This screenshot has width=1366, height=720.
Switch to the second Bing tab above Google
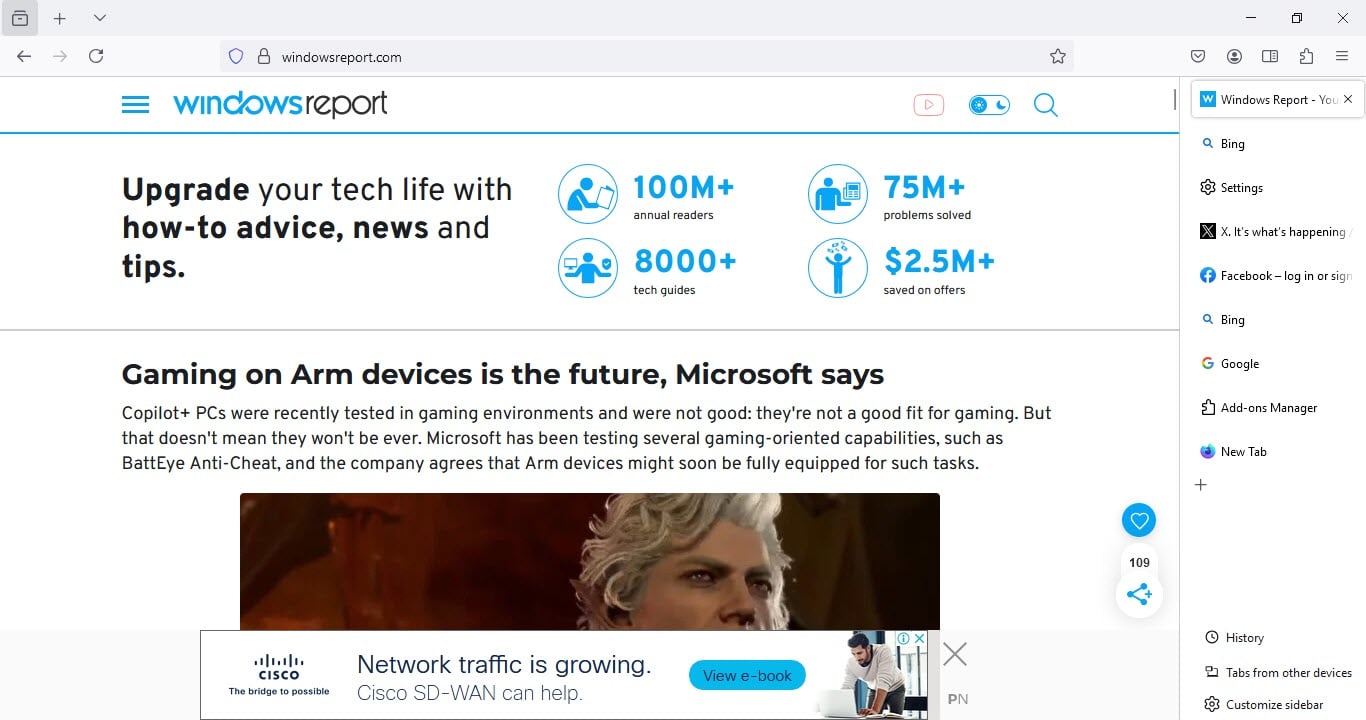pyautogui.click(x=1275, y=320)
